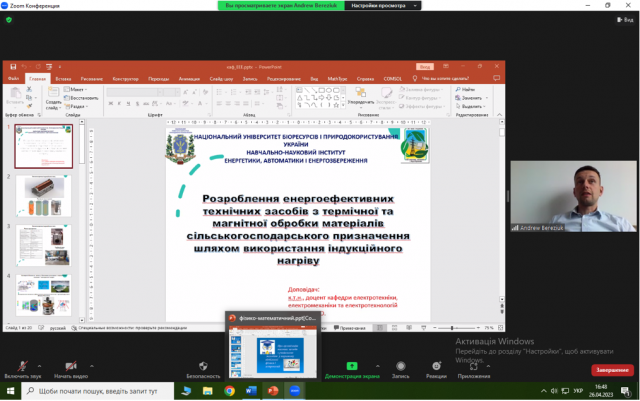Expand video options caret next to camera
The image size is (640, 401).
point(92,366)
